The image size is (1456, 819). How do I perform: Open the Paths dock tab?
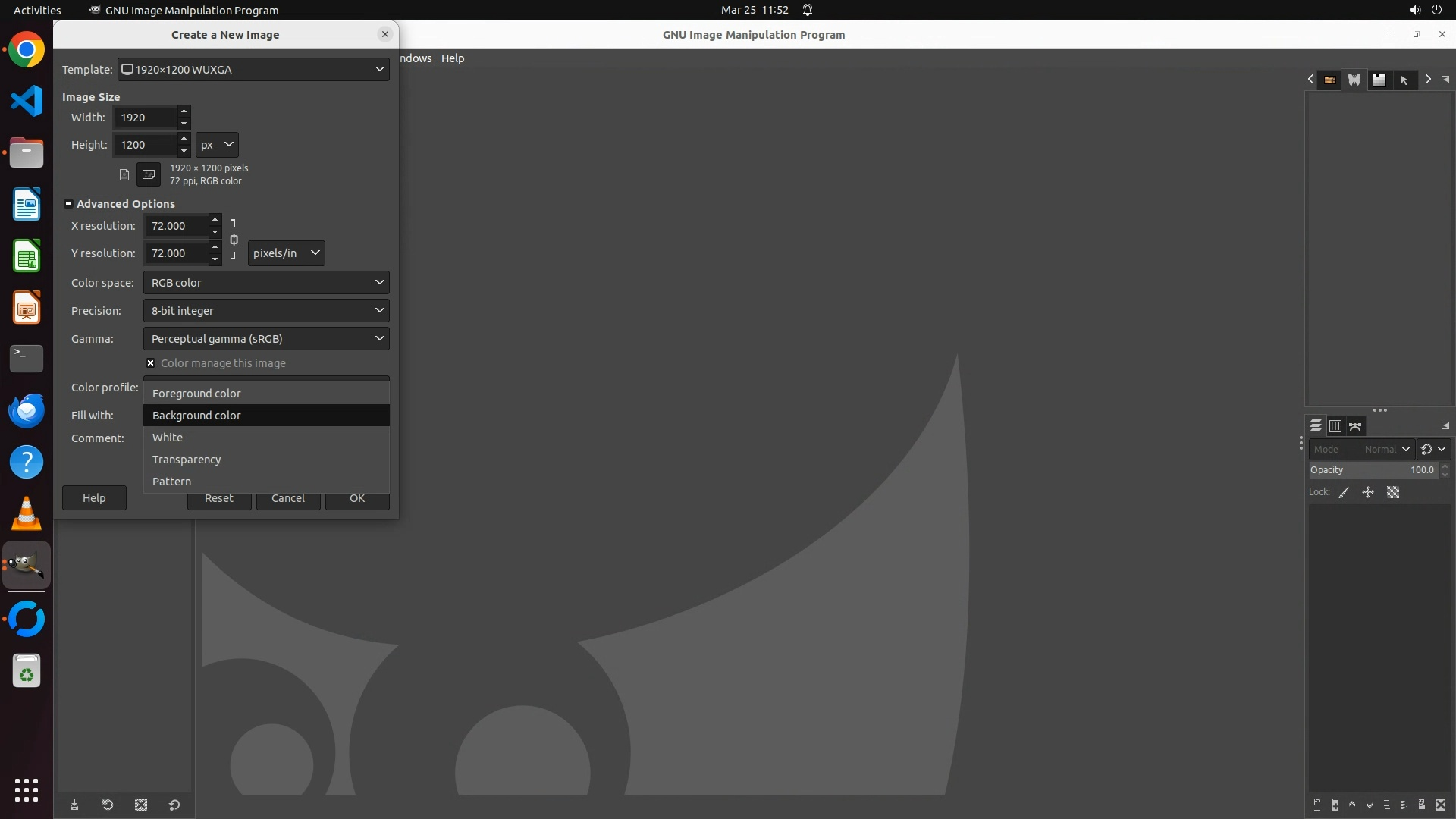coord(1355,426)
